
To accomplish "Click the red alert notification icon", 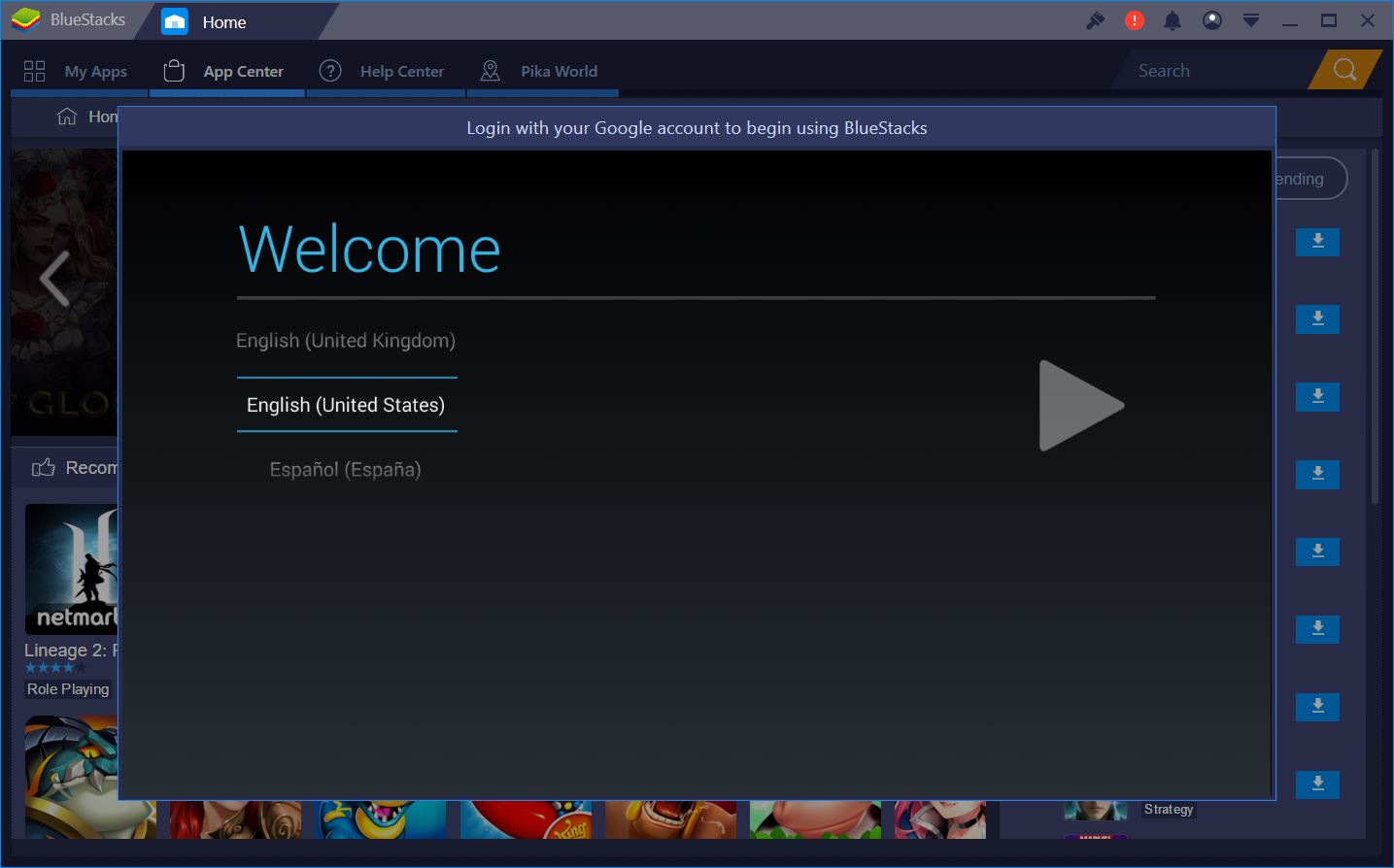I will pyautogui.click(x=1135, y=20).
